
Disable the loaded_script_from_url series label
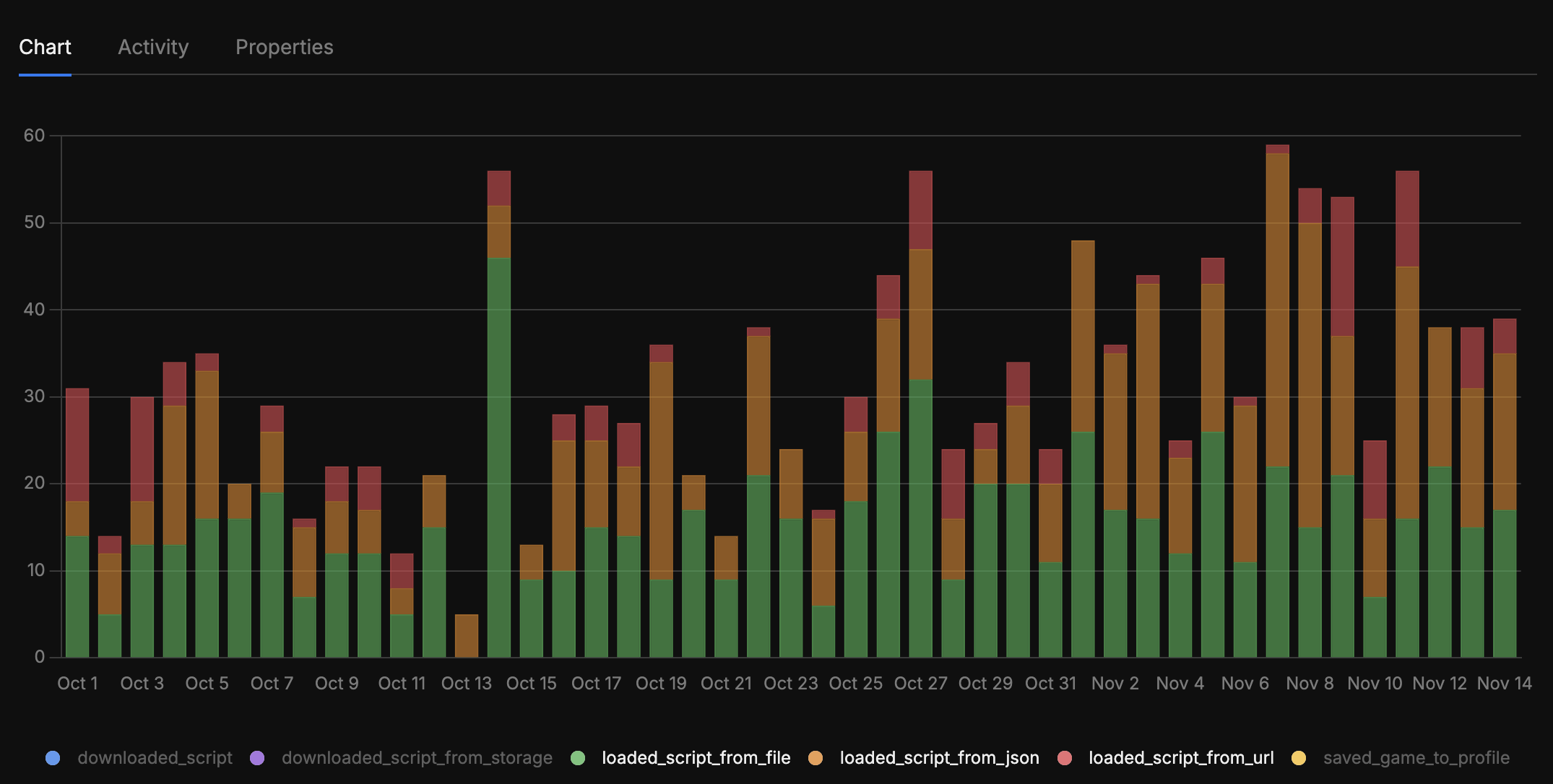1181,758
